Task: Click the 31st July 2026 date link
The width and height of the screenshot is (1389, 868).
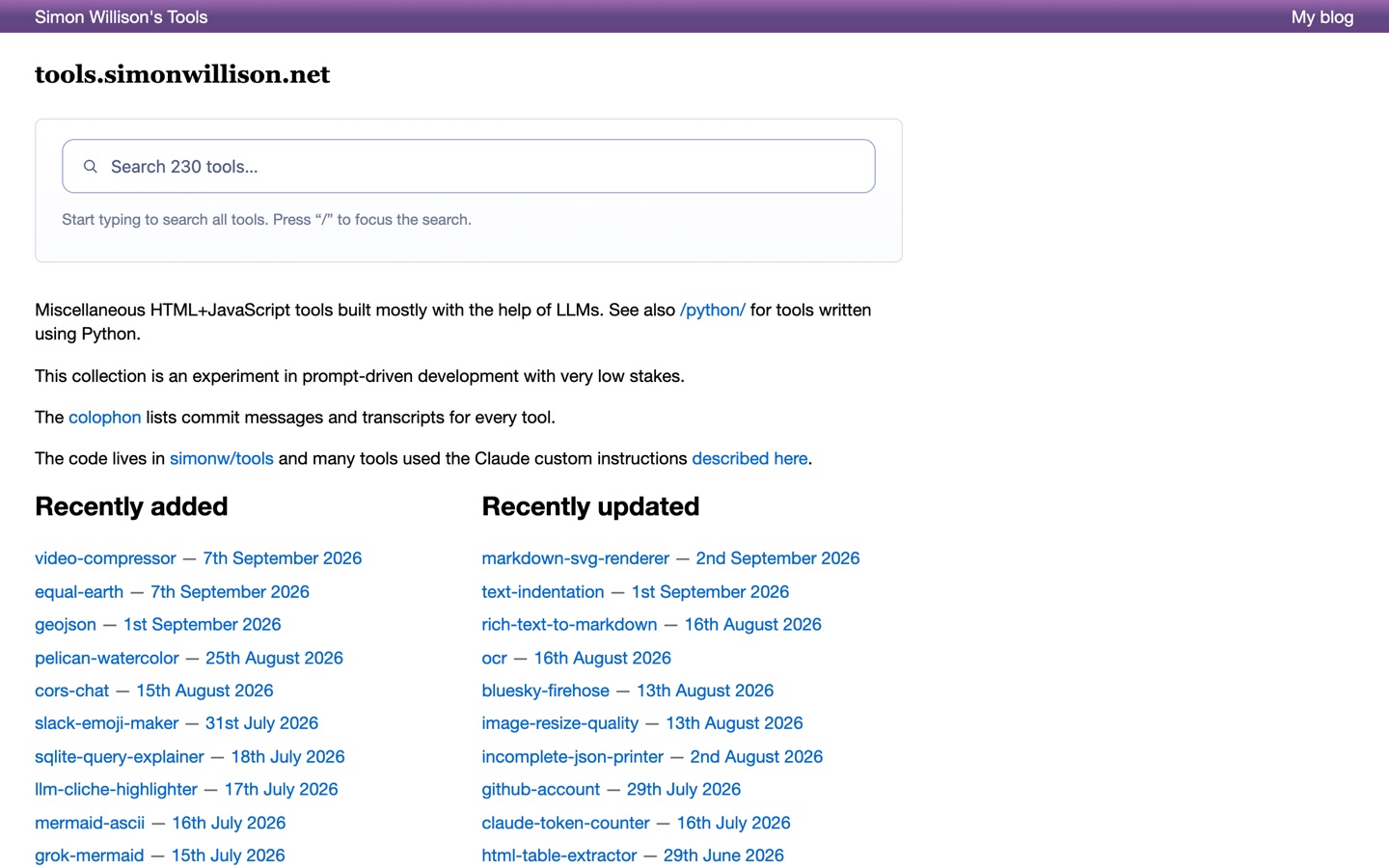Action: coord(261,723)
